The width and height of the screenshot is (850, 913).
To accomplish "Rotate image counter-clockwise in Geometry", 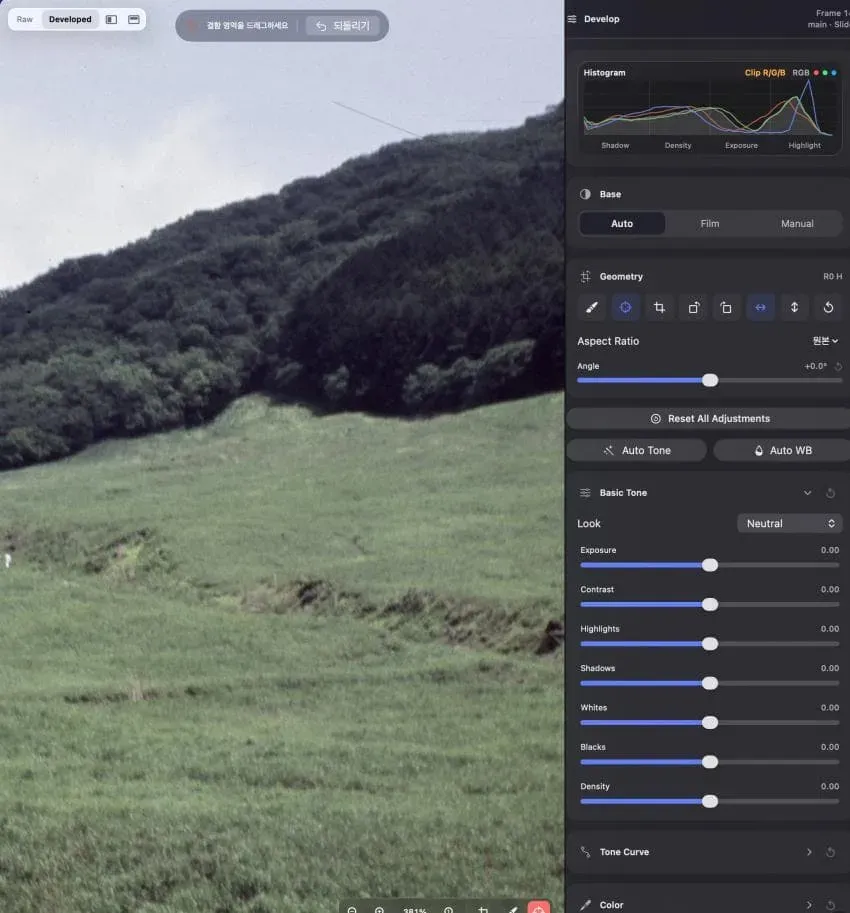I will point(727,307).
